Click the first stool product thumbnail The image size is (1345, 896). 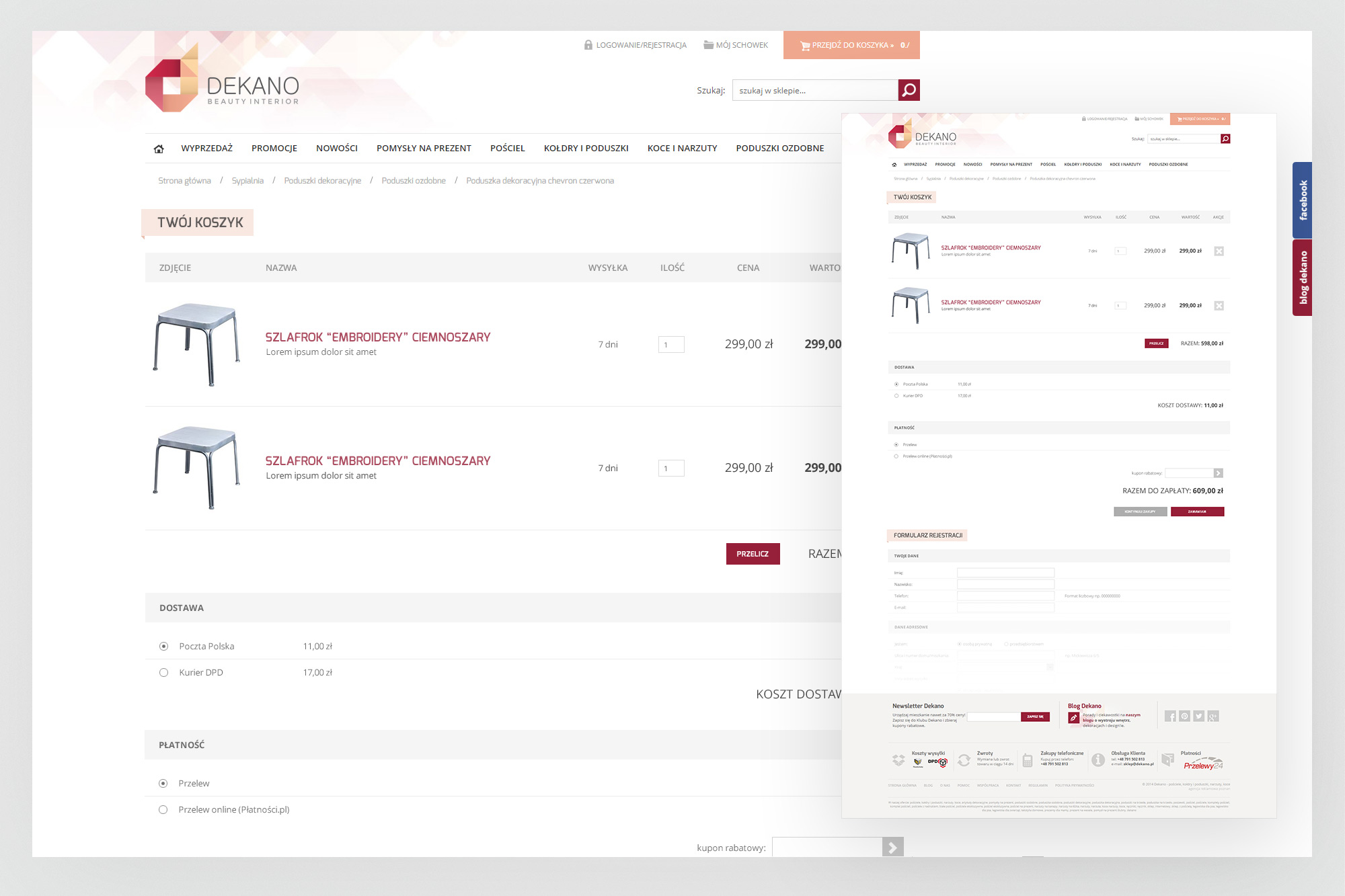pyautogui.click(x=196, y=344)
